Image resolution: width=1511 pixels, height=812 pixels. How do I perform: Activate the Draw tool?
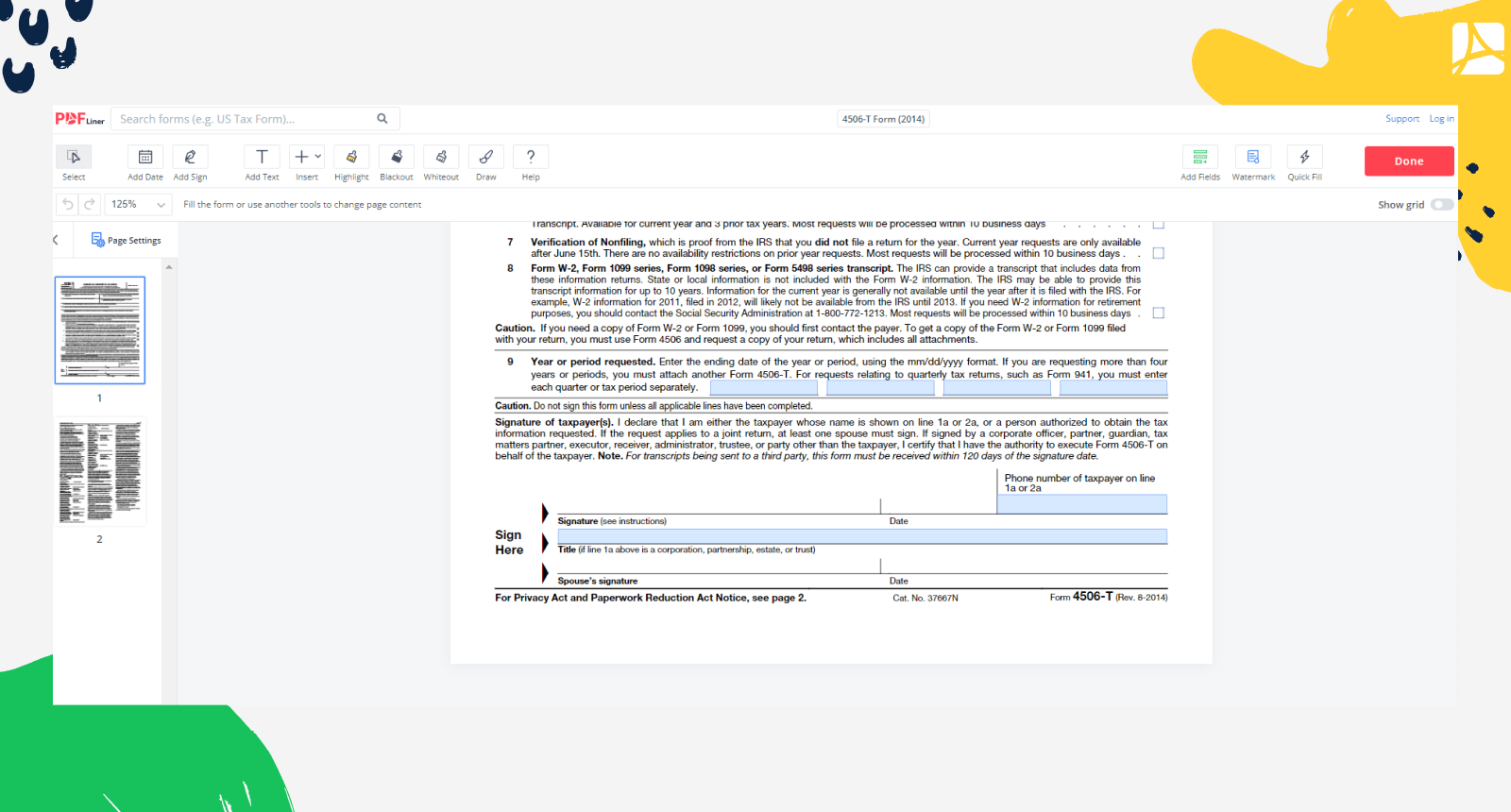[485, 162]
